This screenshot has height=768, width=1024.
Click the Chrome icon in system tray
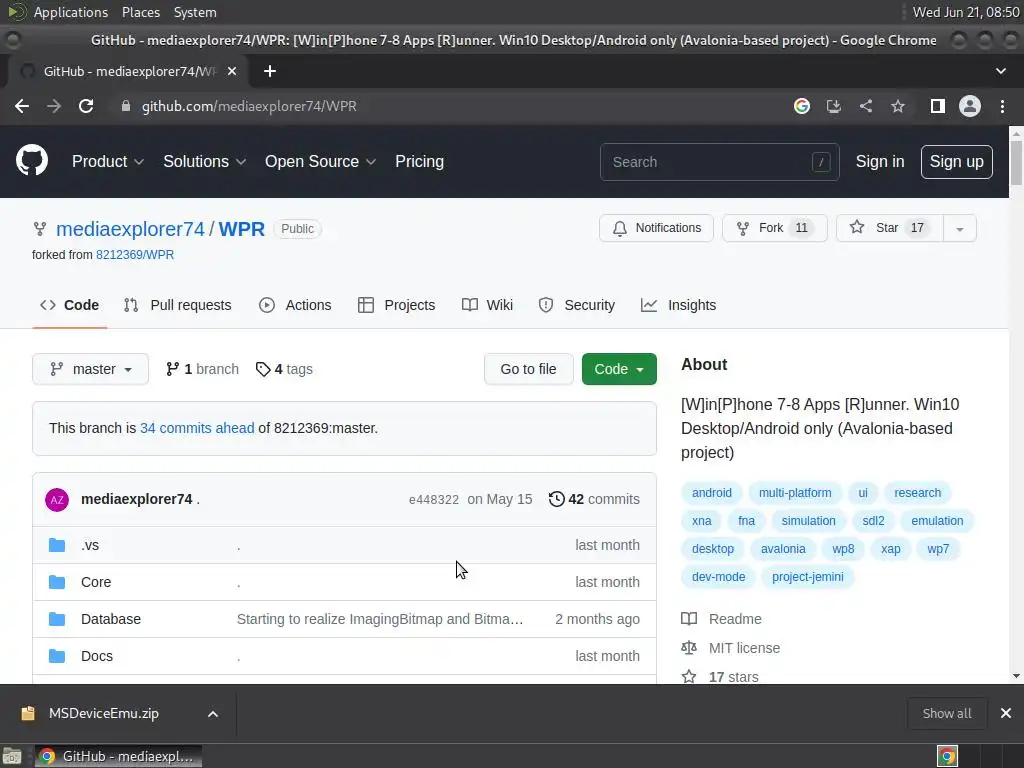[x=948, y=756]
